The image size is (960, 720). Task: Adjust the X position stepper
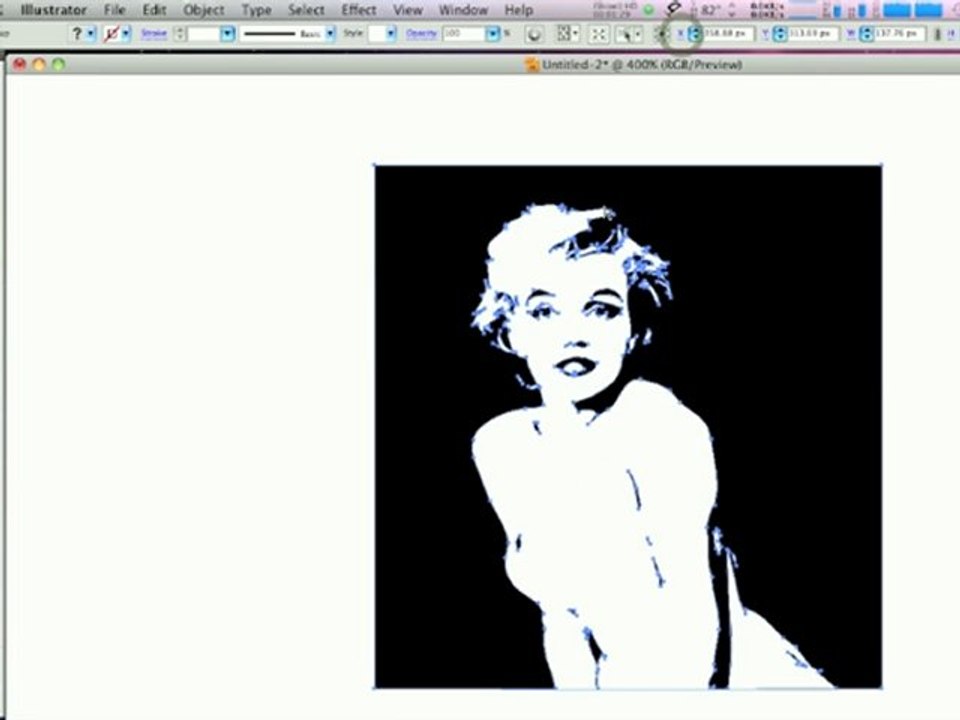[x=694, y=34]
